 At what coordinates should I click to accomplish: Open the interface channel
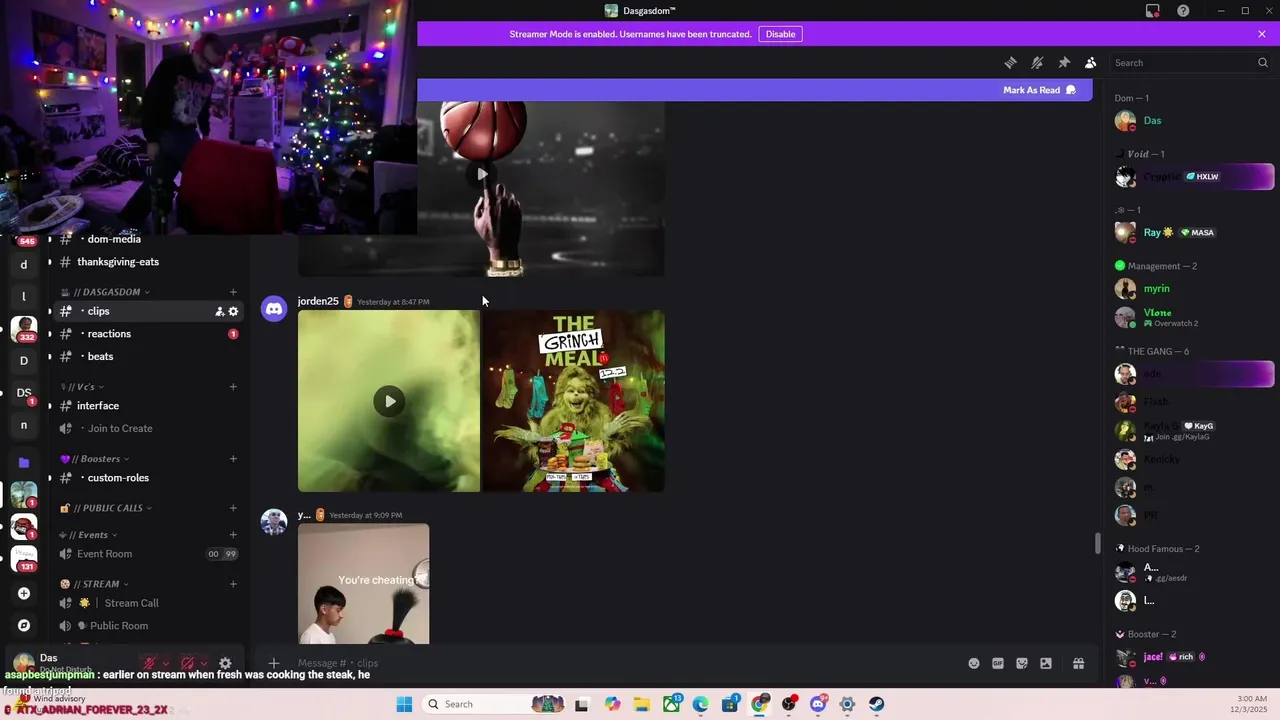(x=98, y=406)
